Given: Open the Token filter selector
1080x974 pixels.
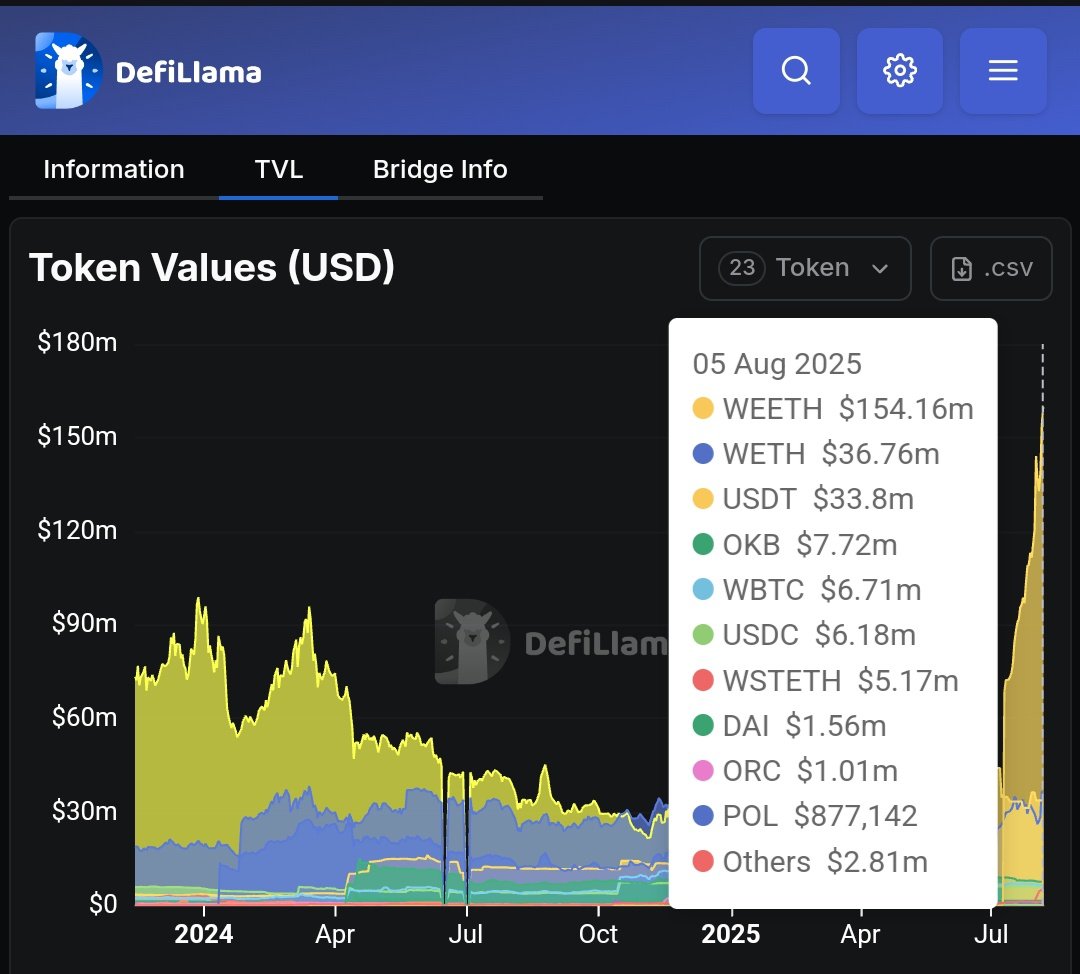Looking at the screenshot, I should click(805, 268).
